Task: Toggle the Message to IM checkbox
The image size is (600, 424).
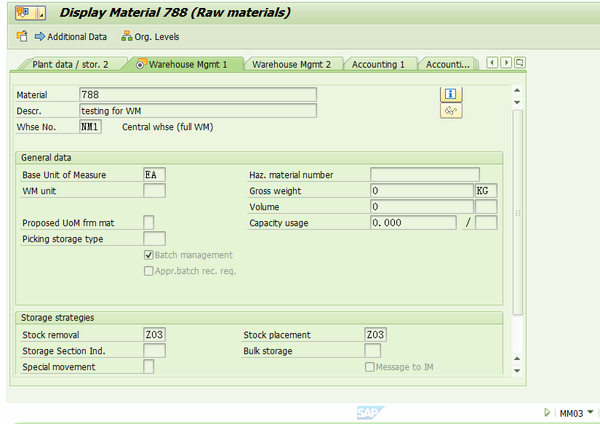Action: (x=370, y=367)
